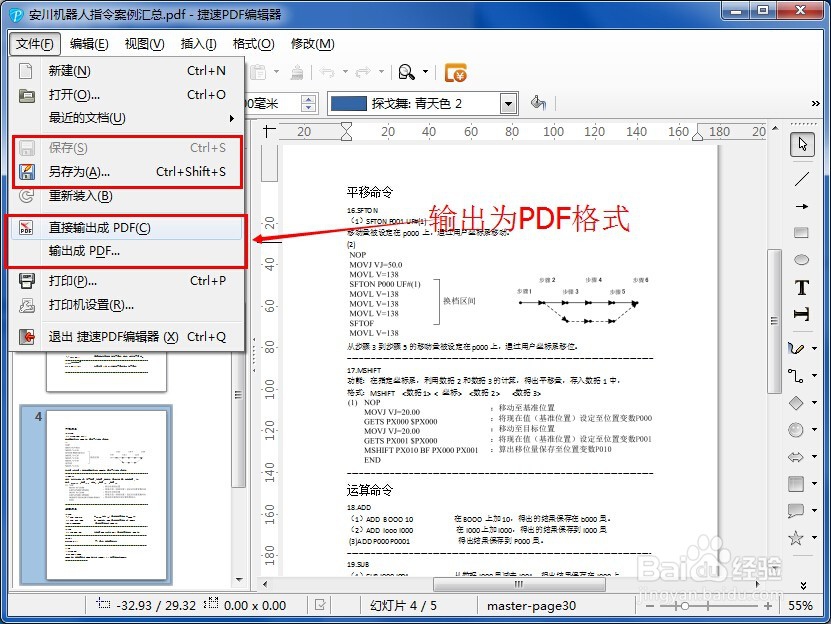
Task: Open the paste options dropdown arrow
Action: (276, 72)
